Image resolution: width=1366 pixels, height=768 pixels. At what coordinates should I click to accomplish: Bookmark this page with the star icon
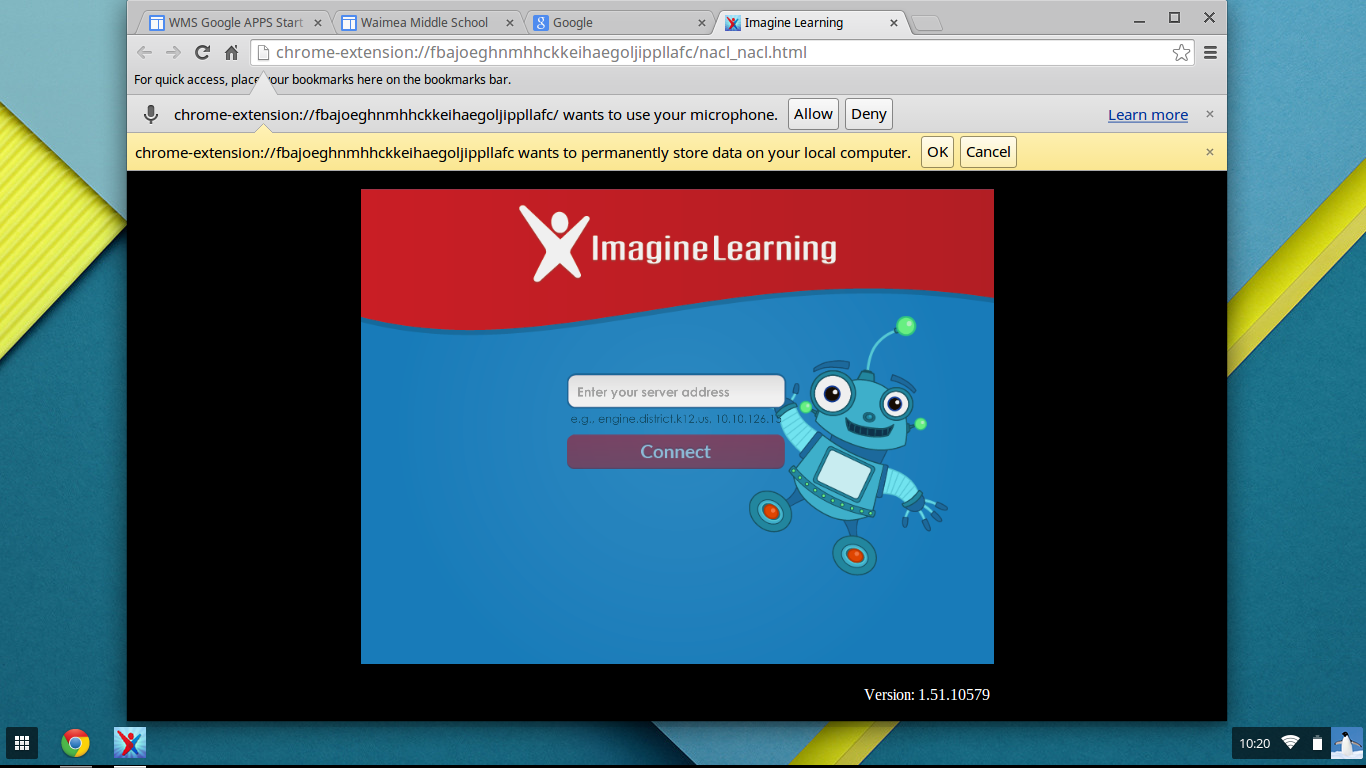click(x=1181, y=53)
